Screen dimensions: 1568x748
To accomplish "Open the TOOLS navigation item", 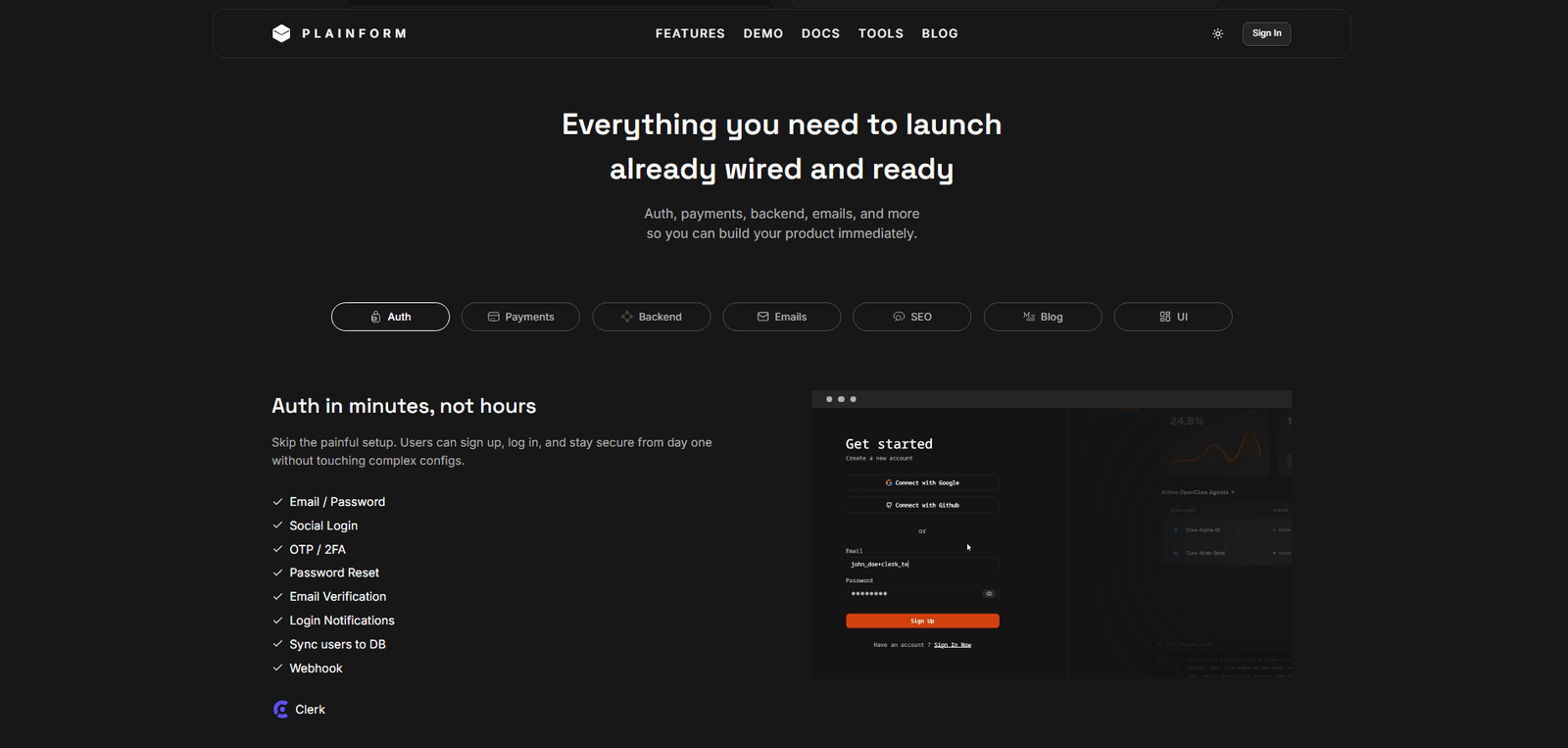I will 881,33.
